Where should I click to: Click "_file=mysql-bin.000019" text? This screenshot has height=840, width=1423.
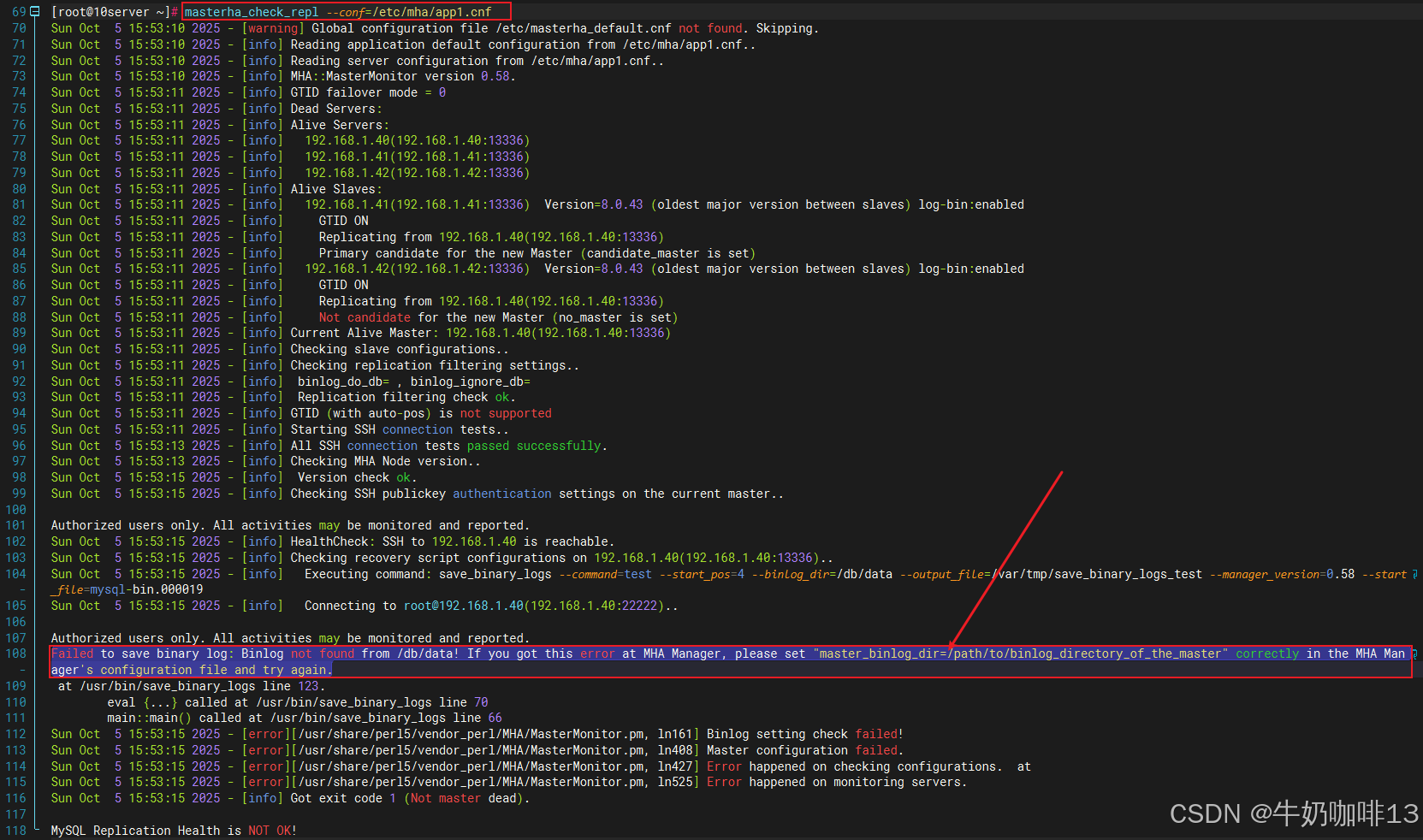pyautogui.click(x=127, y=589)
